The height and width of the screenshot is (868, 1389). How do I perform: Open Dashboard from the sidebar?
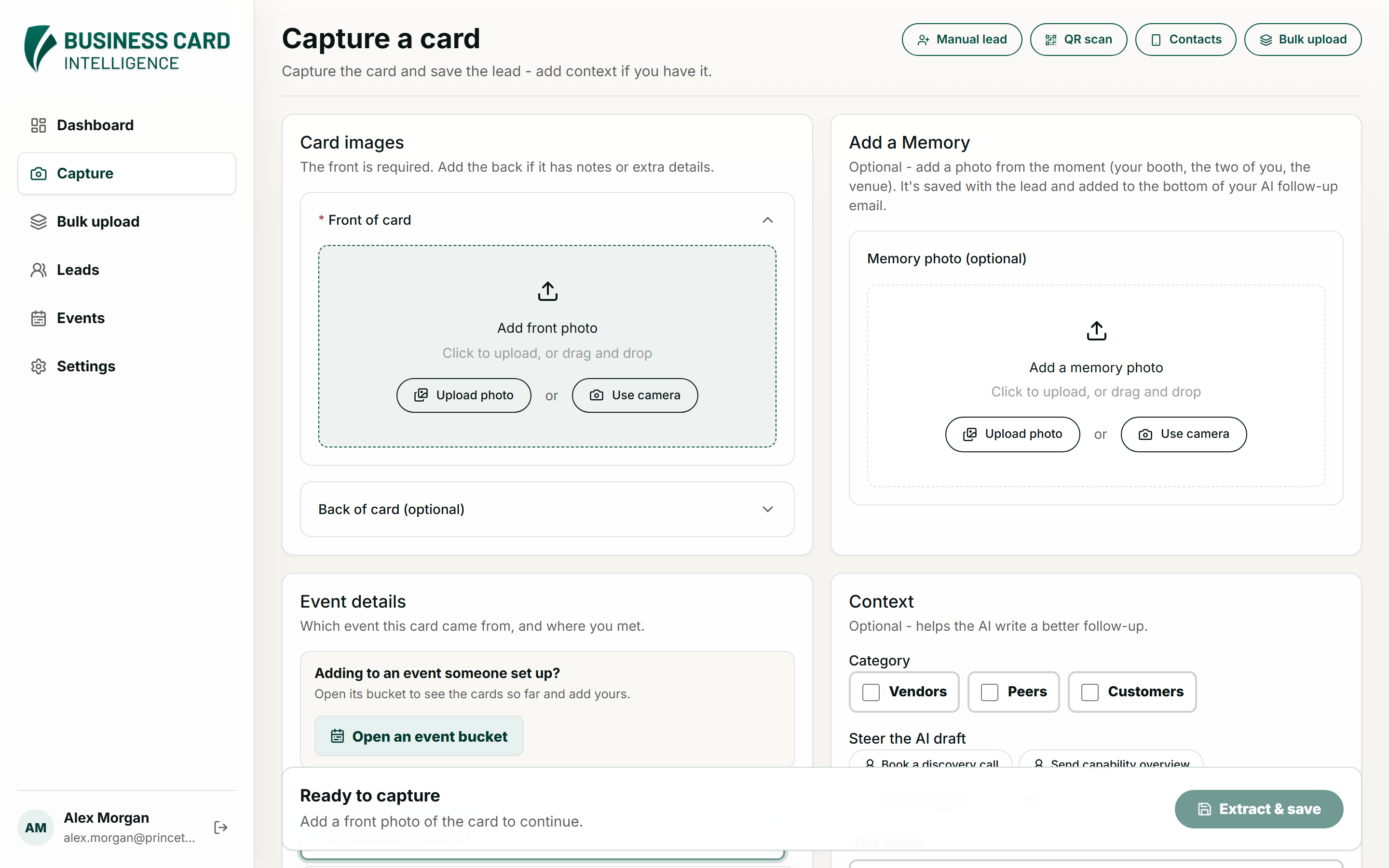127,125
